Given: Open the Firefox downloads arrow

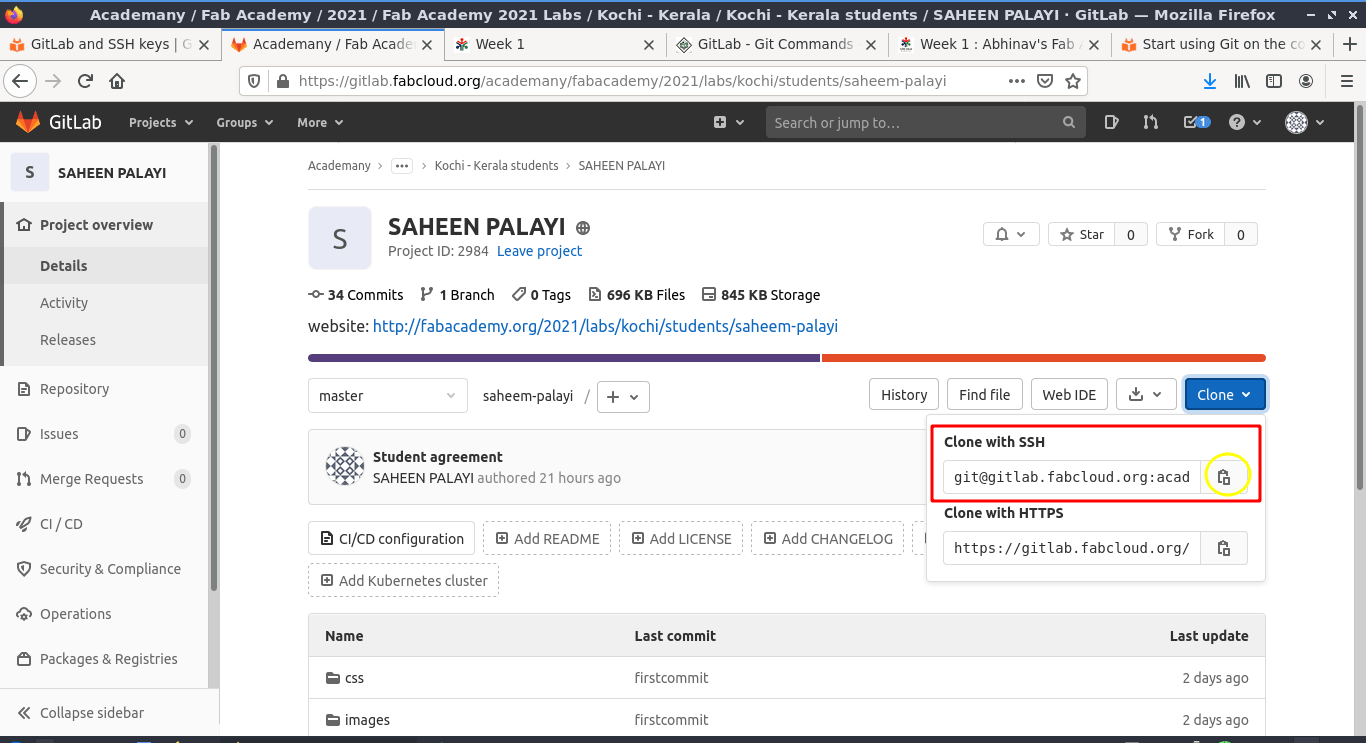Looking at the screenshot, I should pos(1210,81).
